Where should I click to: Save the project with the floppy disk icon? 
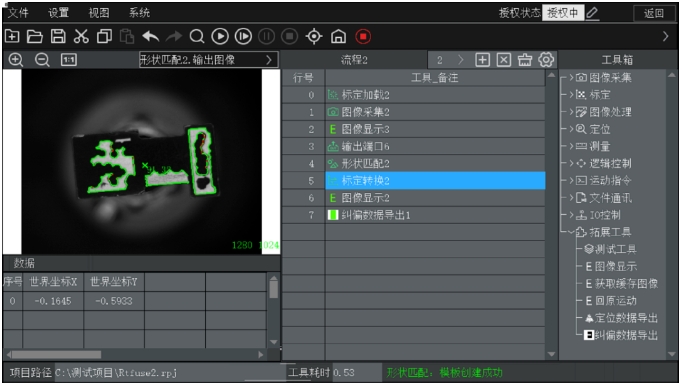pyautogui.click(x=58, y=36)
